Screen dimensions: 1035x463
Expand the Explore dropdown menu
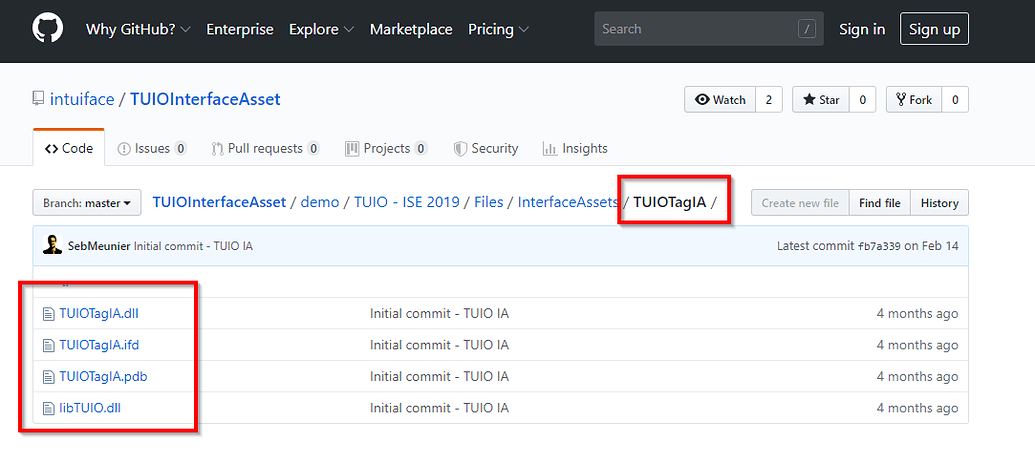click(321, 29)
